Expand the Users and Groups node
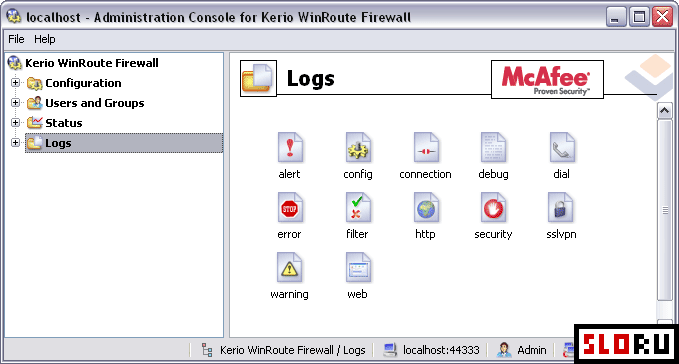 point(15,103)
